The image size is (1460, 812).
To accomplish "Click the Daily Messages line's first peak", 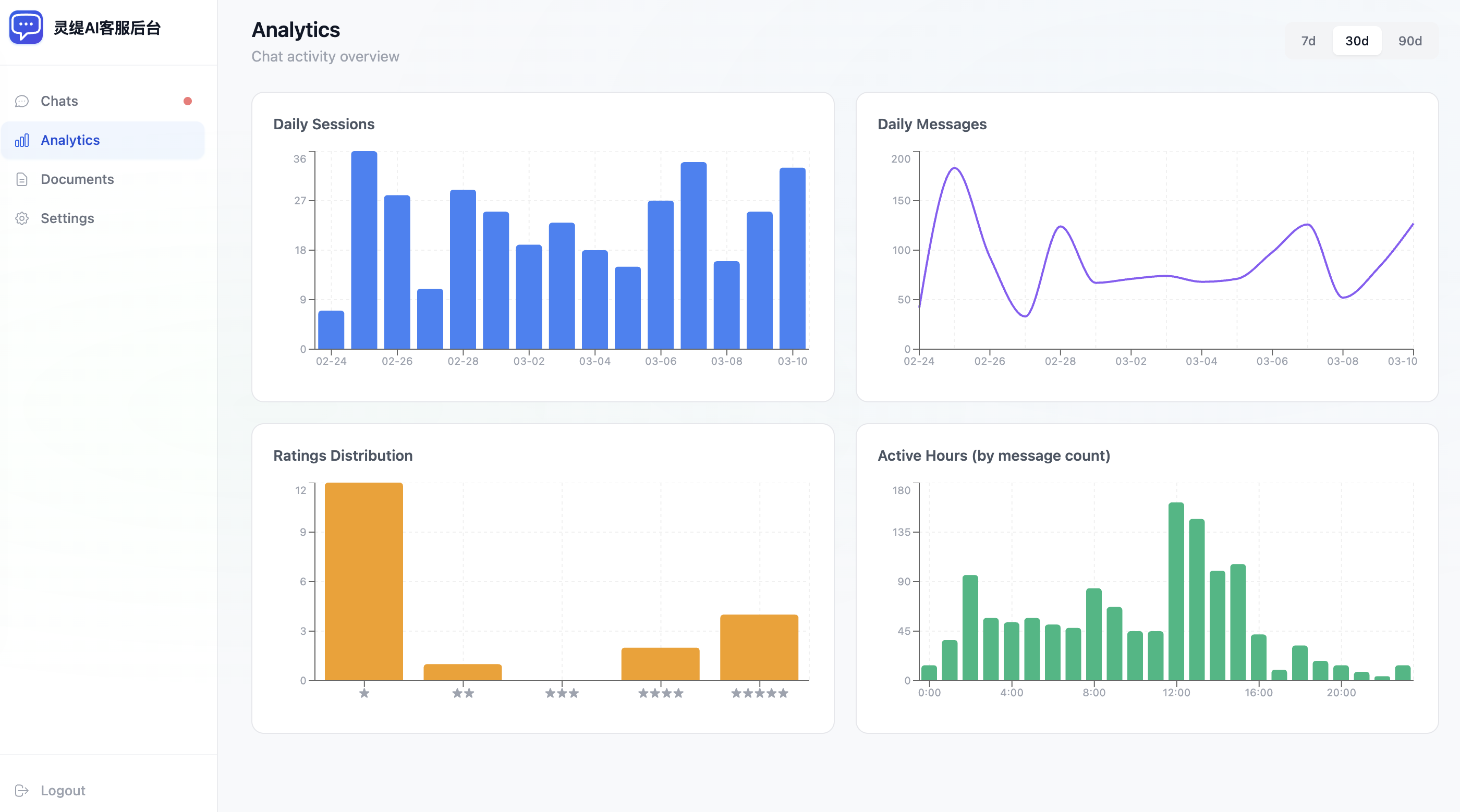I will (955, 168).
